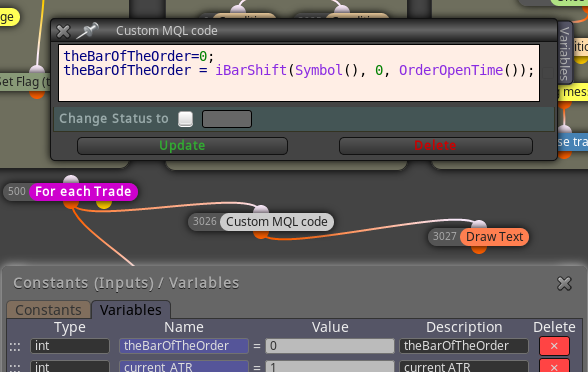588x372 pixels.
Task: Edit the MQL code text area
Action: tap(299, 73)
